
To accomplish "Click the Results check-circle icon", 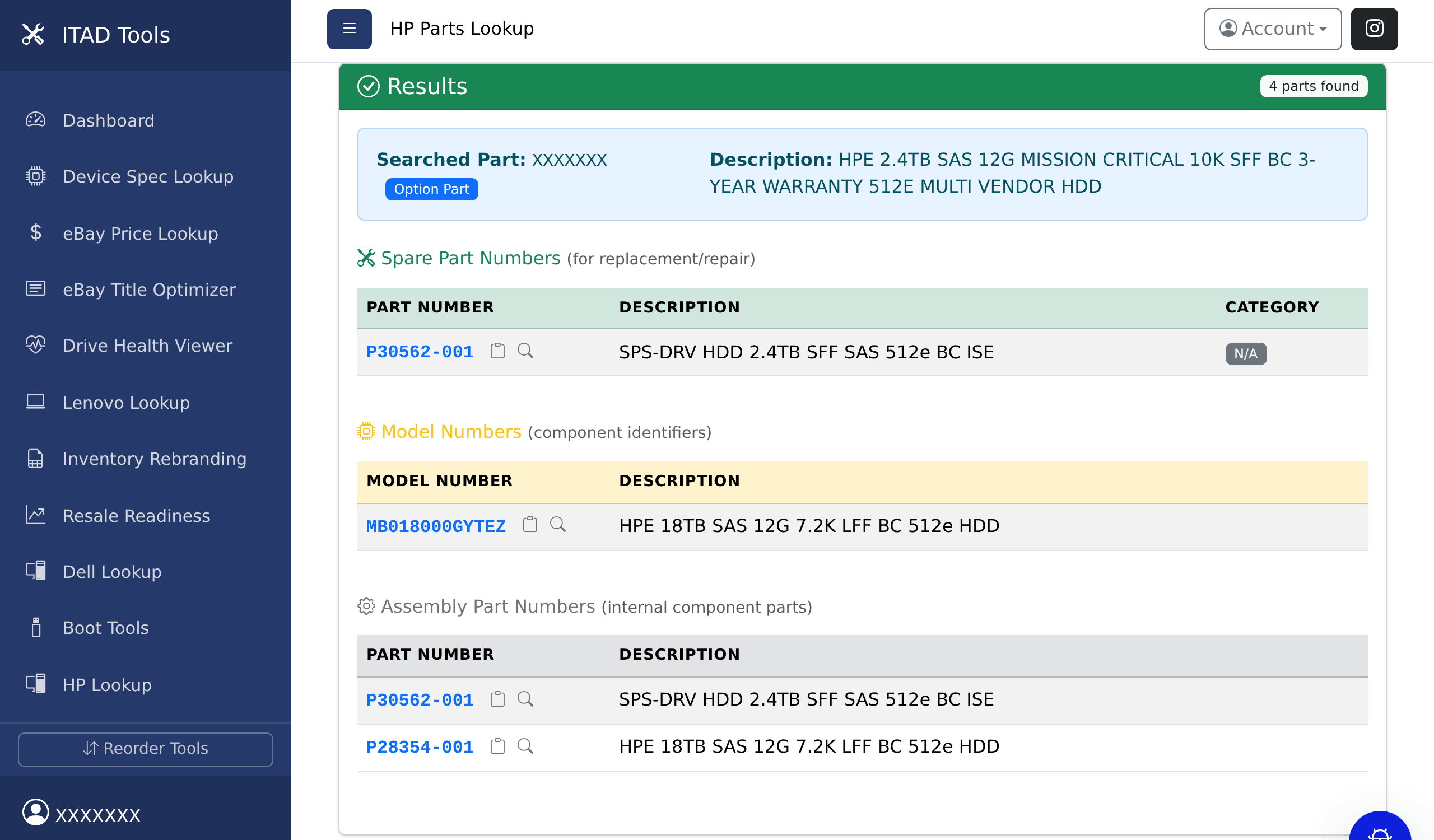I will tap(368, 86).
